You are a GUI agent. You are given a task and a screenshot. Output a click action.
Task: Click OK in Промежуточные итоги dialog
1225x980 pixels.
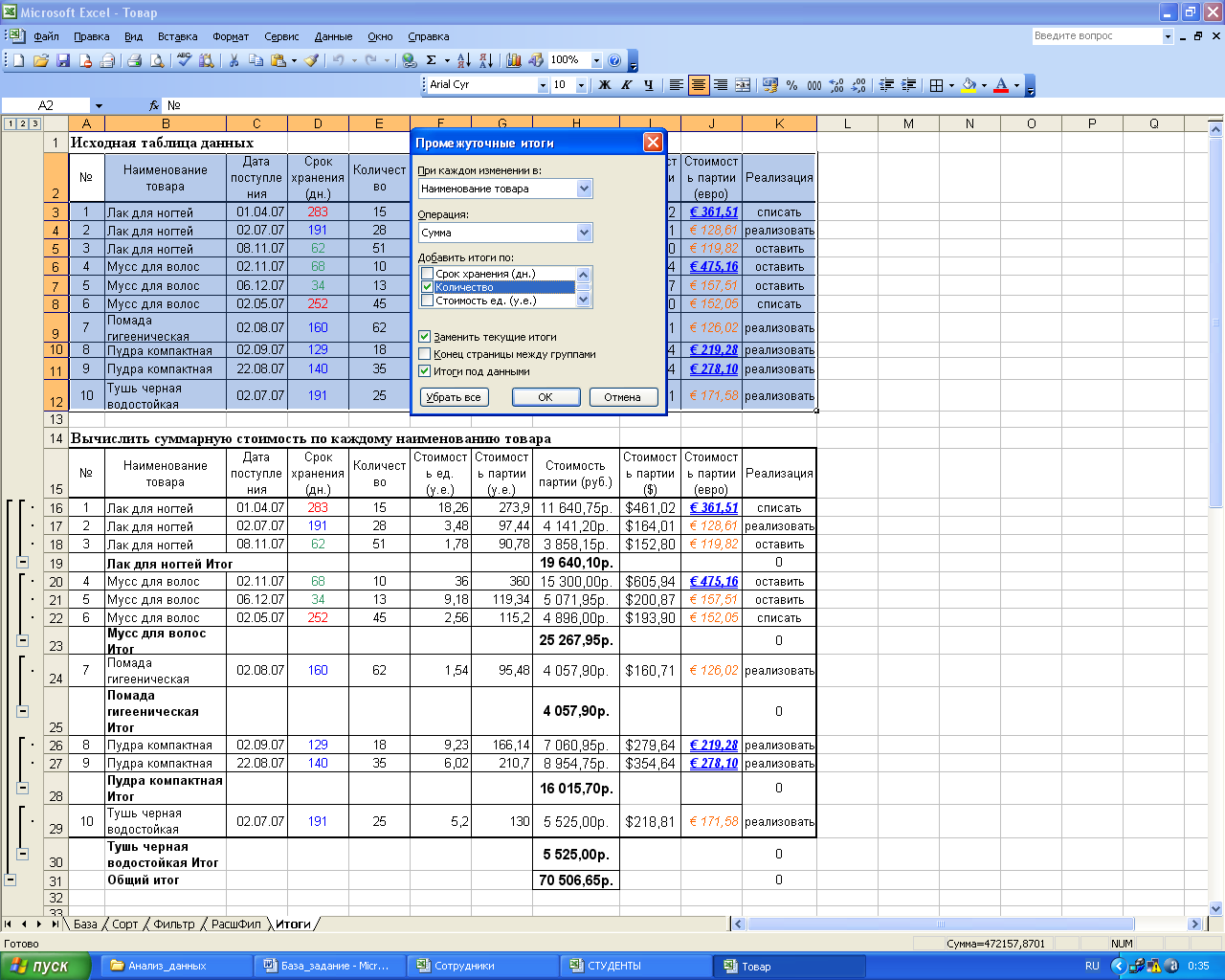tap(546, 397)
